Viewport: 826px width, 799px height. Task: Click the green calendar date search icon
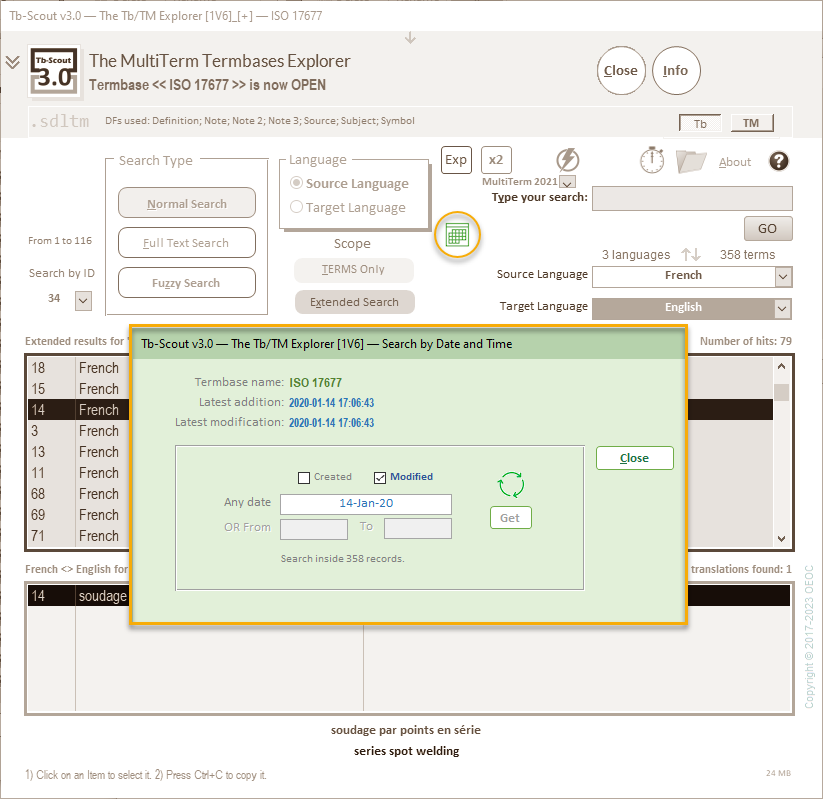pos(457,236)
